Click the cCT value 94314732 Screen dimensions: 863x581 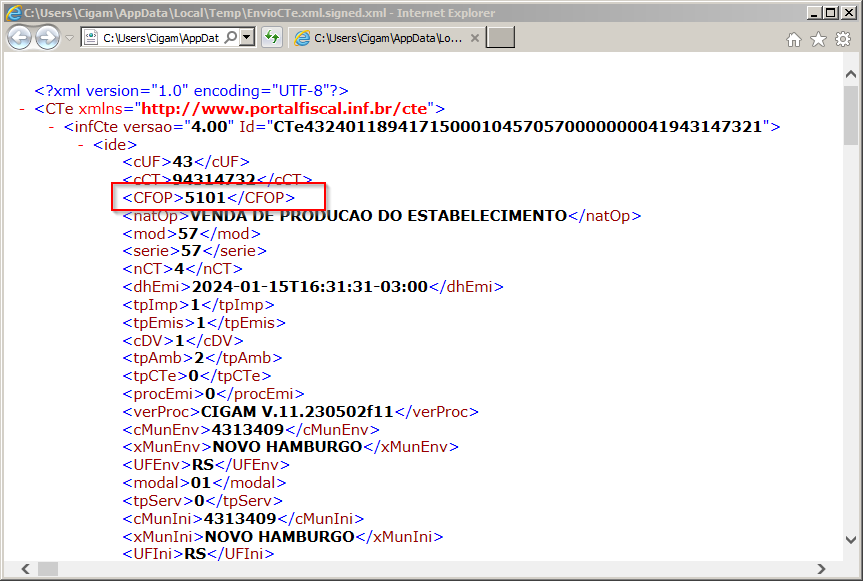tap(214, 179)
